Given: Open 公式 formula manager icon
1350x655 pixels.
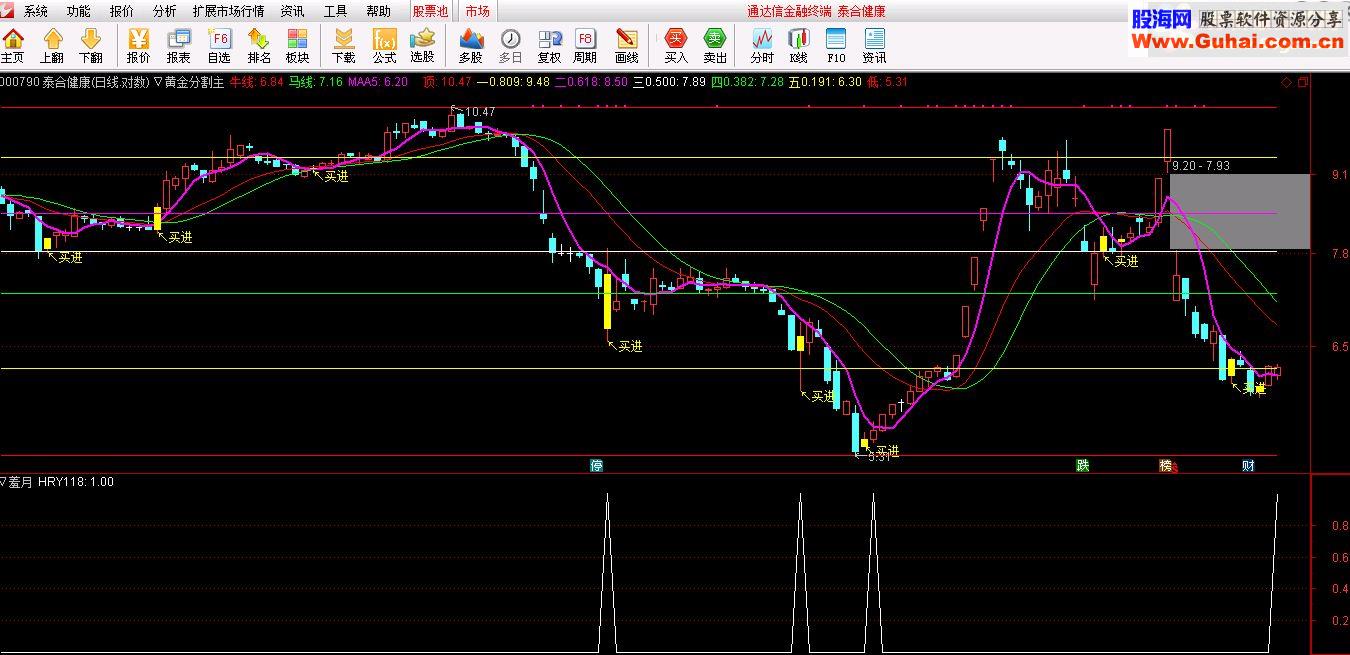Looking at the screenshot, I should 384,46.
